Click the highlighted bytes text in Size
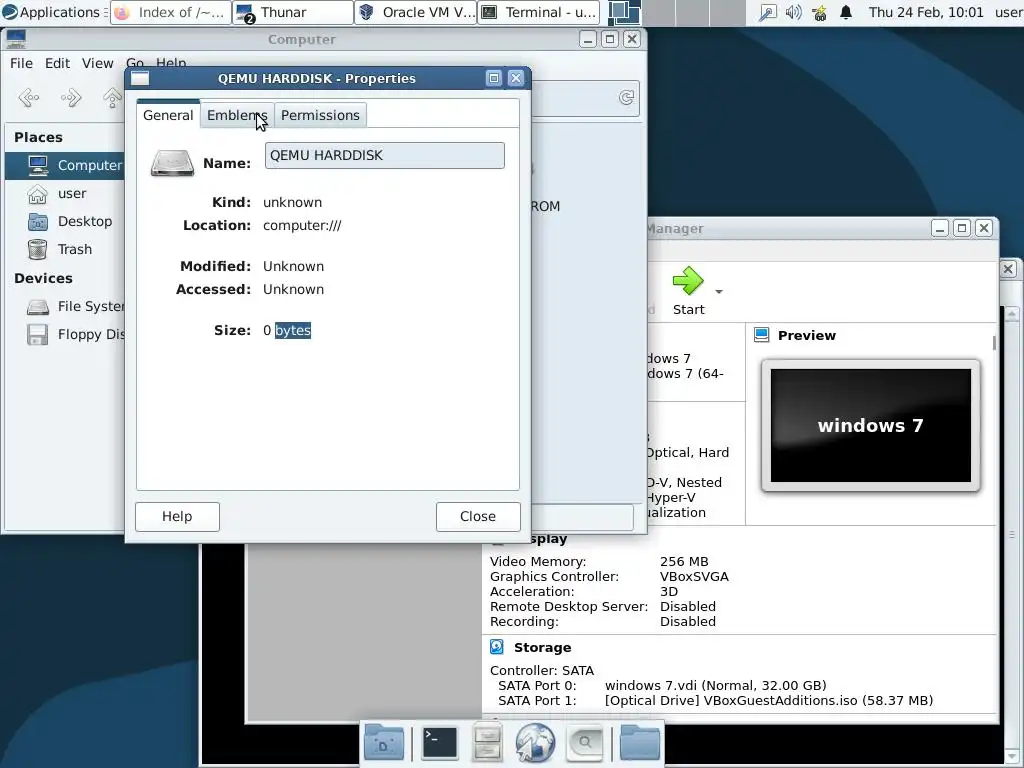Image resolution: width=1024 pixels, height=768 pixels. coord(293,330)
